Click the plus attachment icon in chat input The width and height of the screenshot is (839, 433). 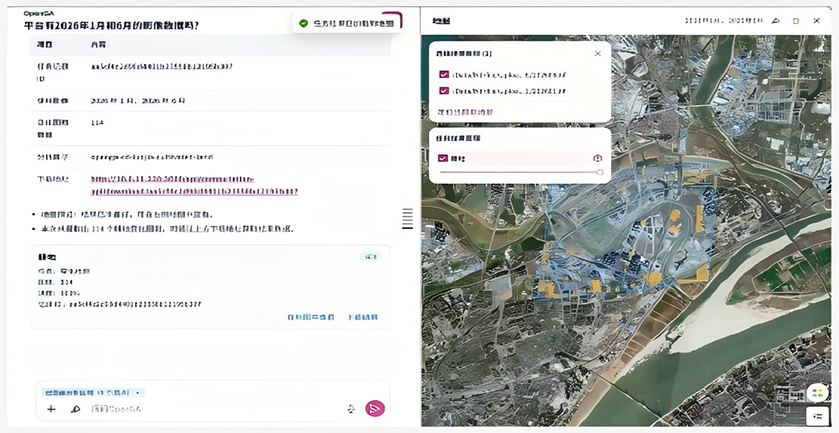click(51, 409)
